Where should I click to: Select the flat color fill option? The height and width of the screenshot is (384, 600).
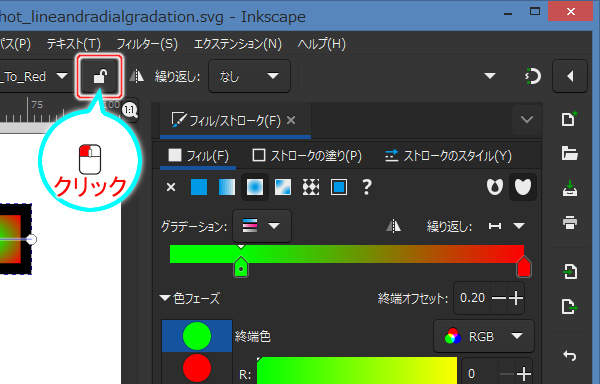coord(199,187)
